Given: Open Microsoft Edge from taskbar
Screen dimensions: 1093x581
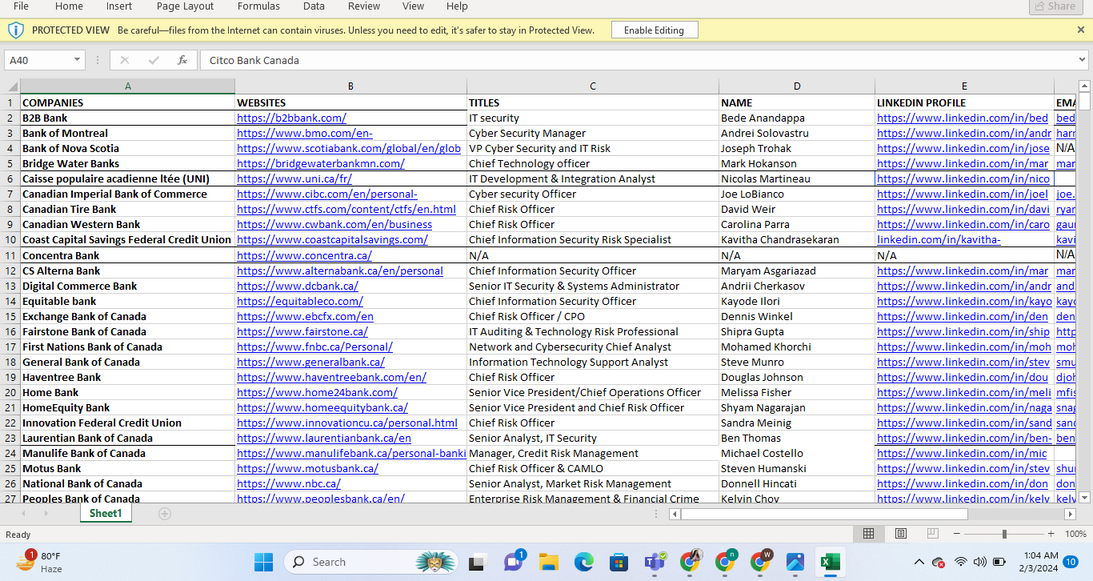Looking at the screenshot, I should tap(583, 562).
